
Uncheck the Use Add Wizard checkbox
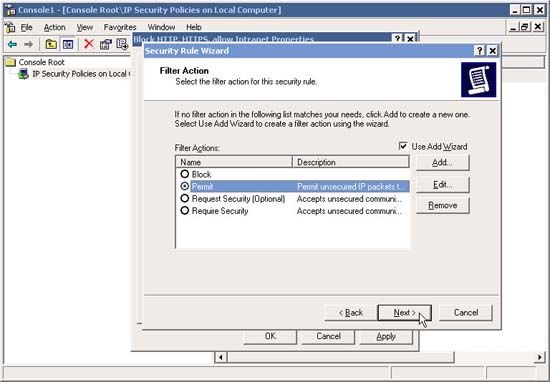point(403,146)
